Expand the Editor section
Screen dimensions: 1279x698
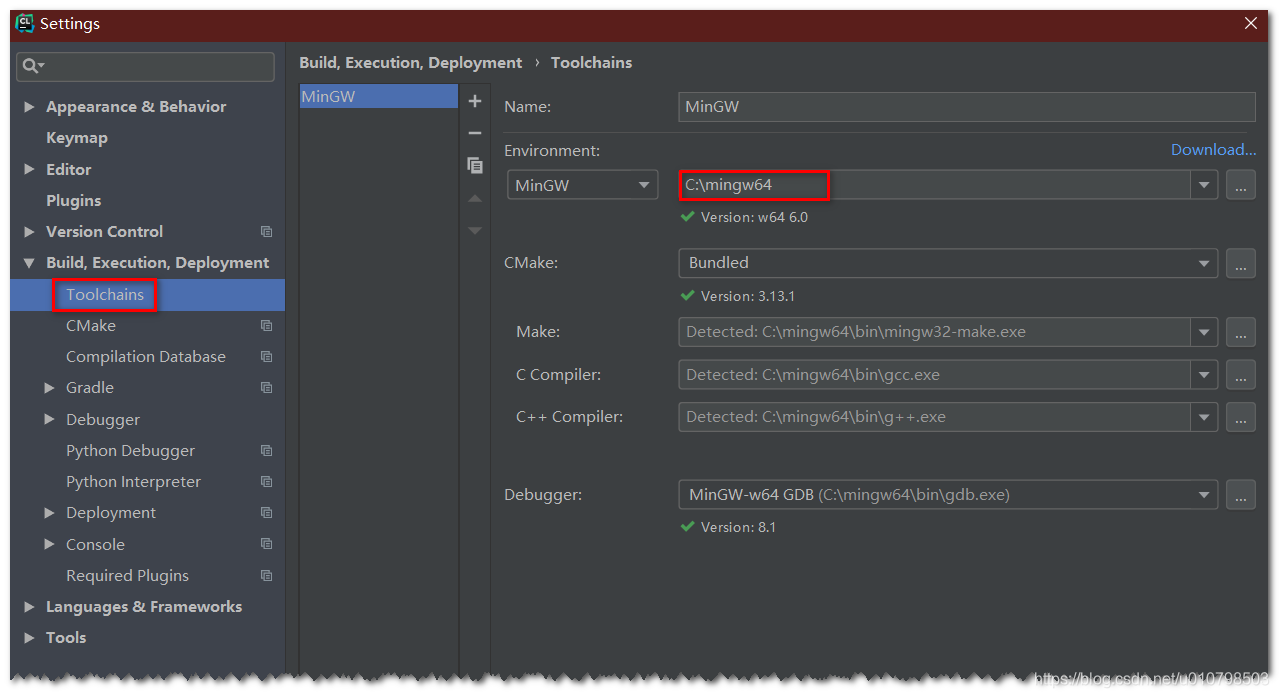pos(29,170)
